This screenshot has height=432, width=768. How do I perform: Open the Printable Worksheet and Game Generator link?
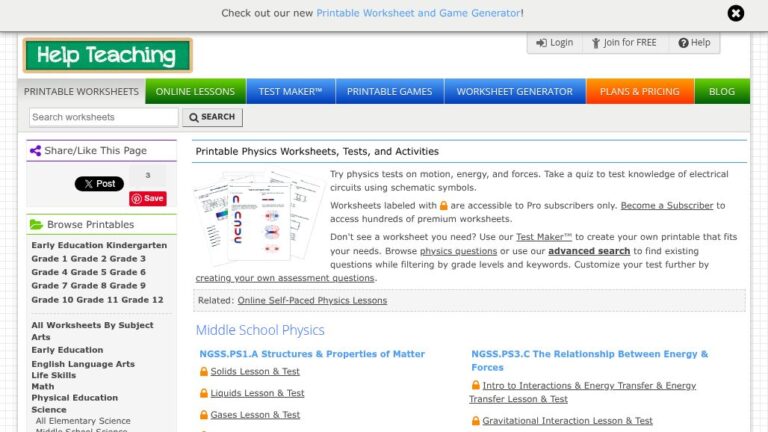tap(418, 13)
